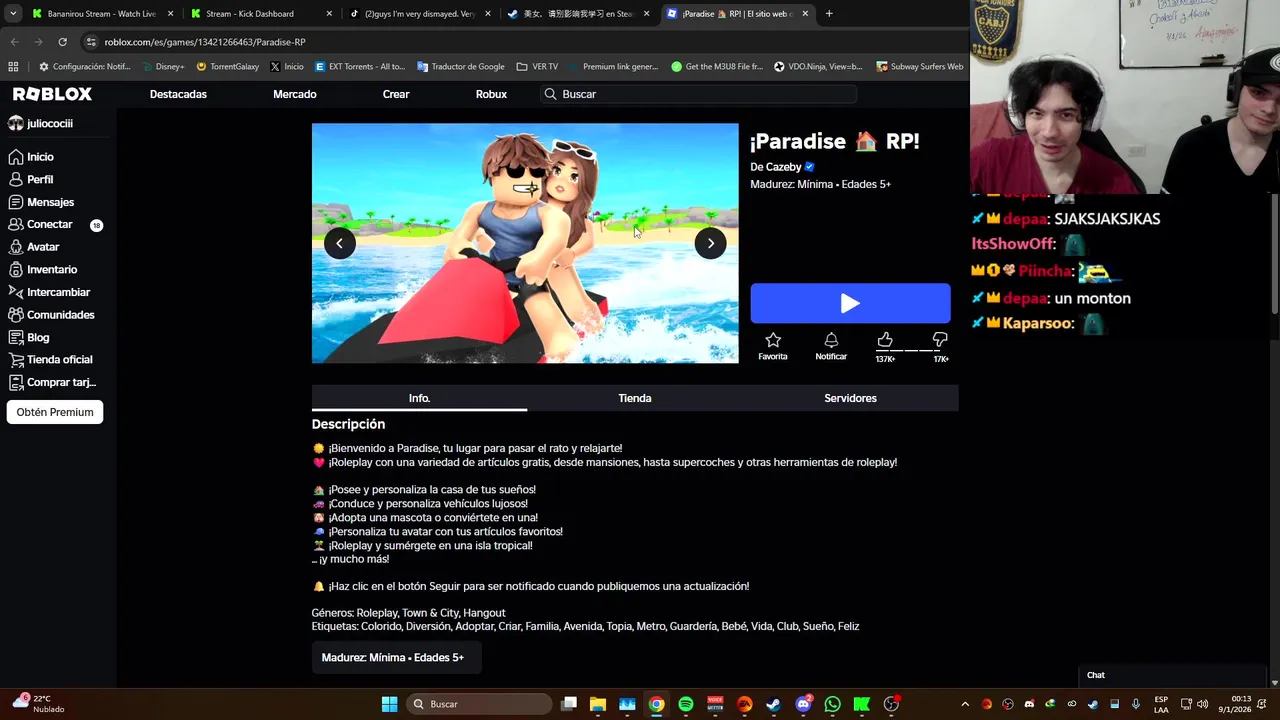The image size is (1280, 720).
Task: Open Chrome apps grid in bookmarks bar
Action: (13, 67)
